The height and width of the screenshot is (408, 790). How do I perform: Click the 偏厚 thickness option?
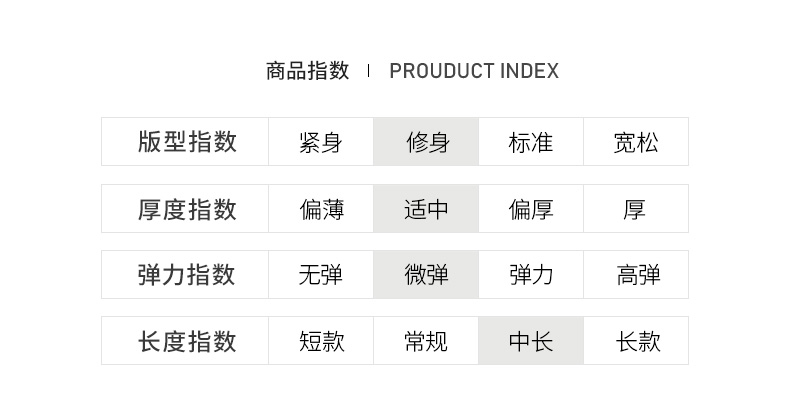point(530,209)
